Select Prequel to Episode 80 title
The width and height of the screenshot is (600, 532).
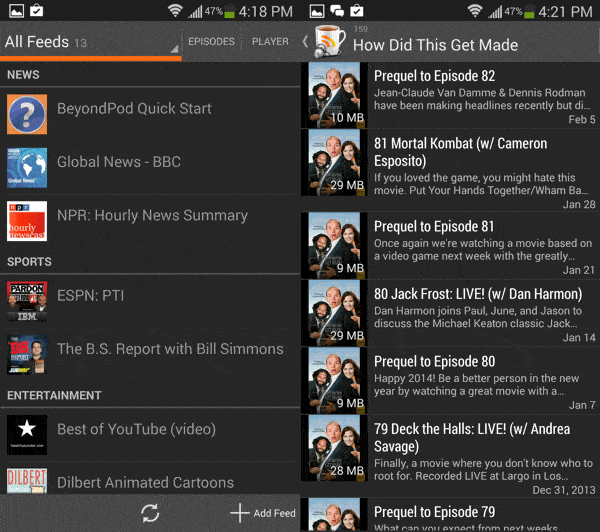[x=434, y=362]
